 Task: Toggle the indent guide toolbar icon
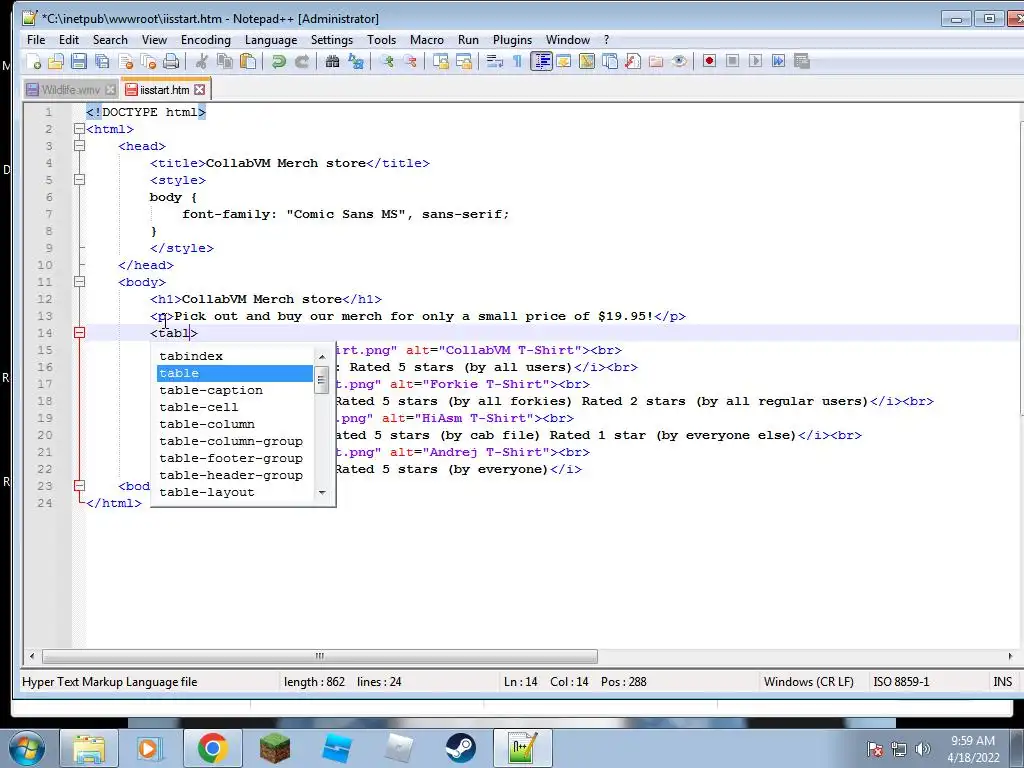tap(541, 61)
